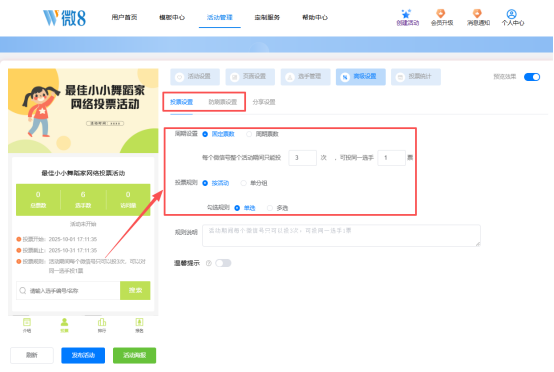Click the 消息通知 icon
This screenshot has height=372, width=554.
tap(477, 13)
